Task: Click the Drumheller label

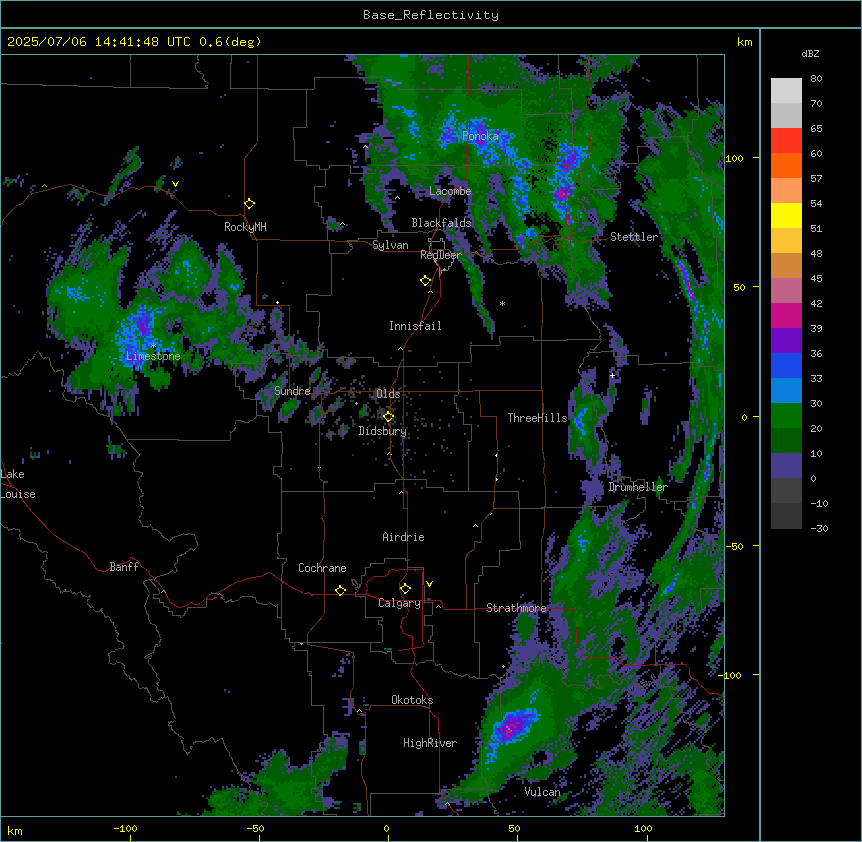Action: 638,487
